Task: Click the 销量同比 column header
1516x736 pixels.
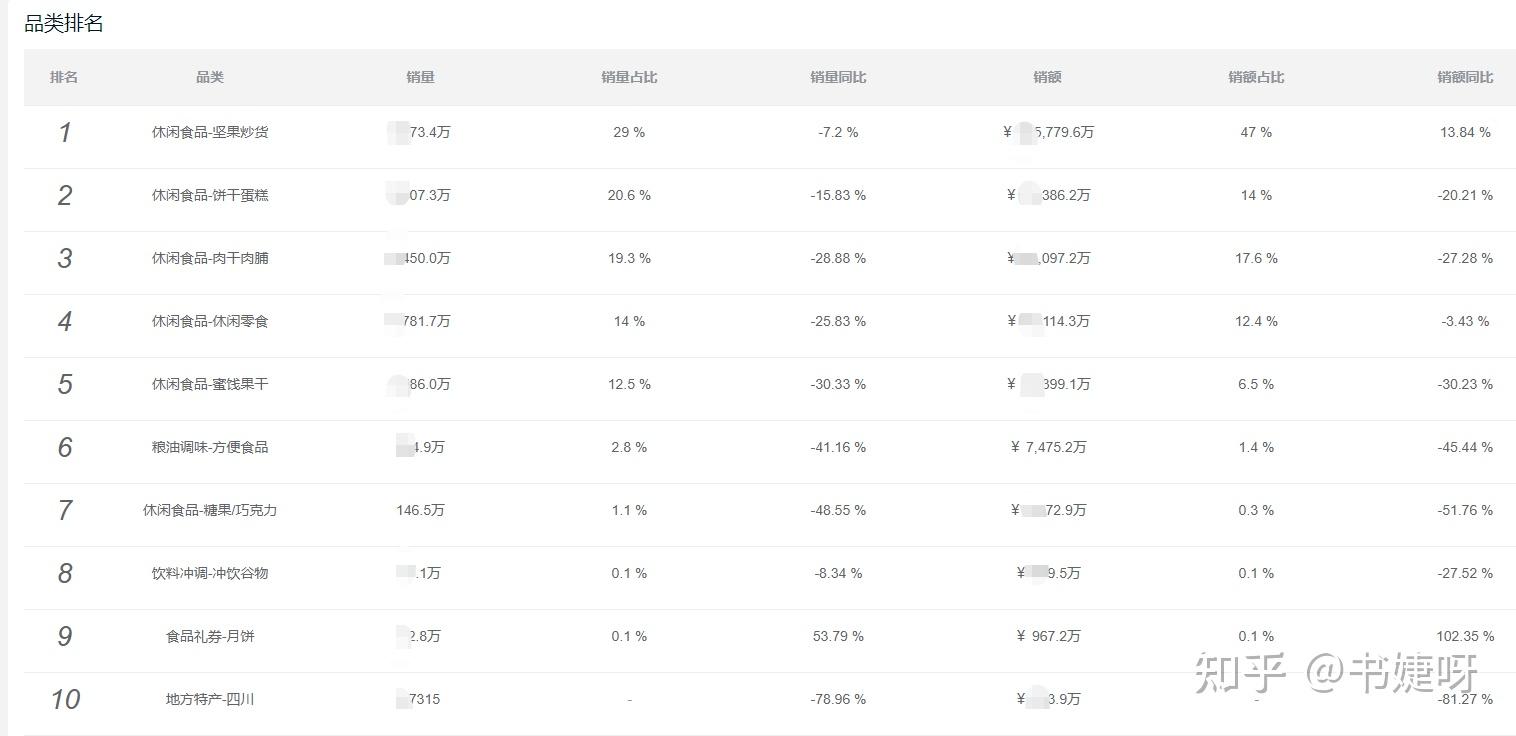Action: [838, 77]
